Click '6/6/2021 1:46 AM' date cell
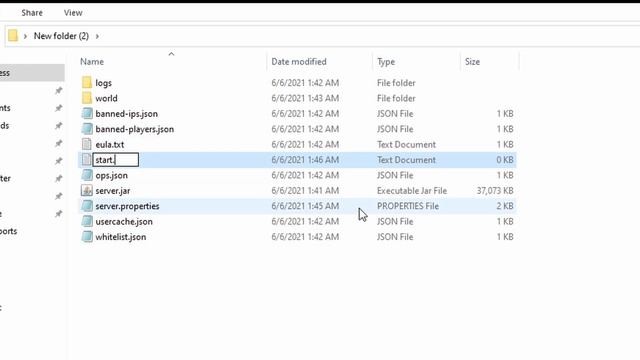The width and height of the screenshot is (640, 360). pyautogui.click(x=305, y=160)
